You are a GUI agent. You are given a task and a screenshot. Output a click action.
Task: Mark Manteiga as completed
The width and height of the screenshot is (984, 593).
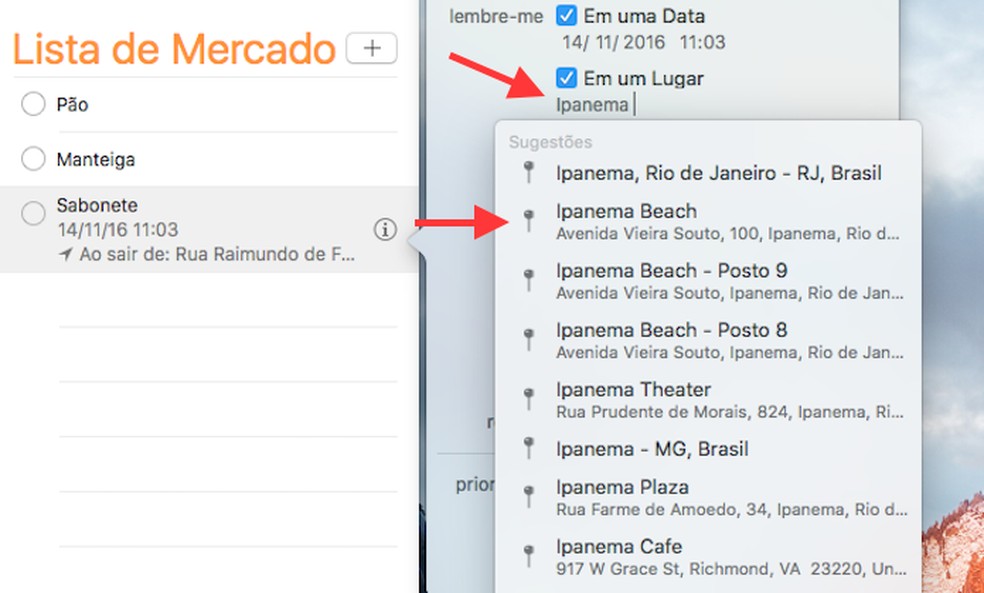click(x=31, y=158)
